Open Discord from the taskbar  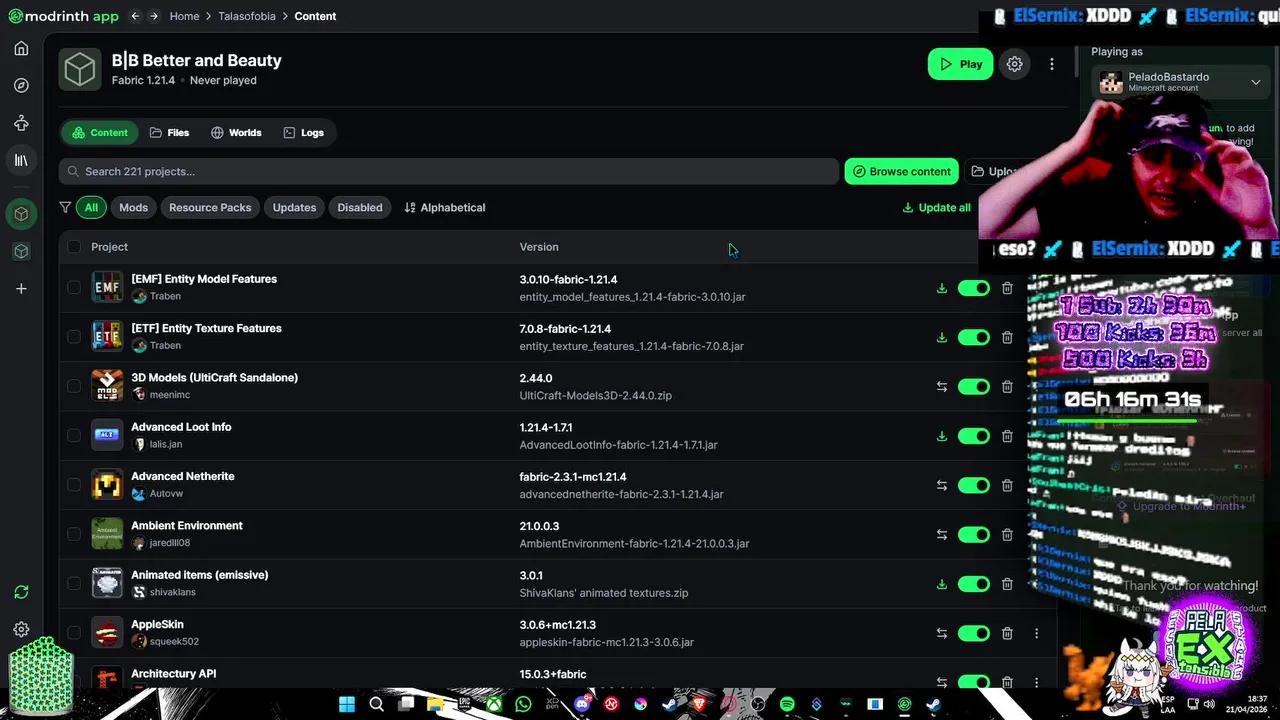click(x=582, y=704)
